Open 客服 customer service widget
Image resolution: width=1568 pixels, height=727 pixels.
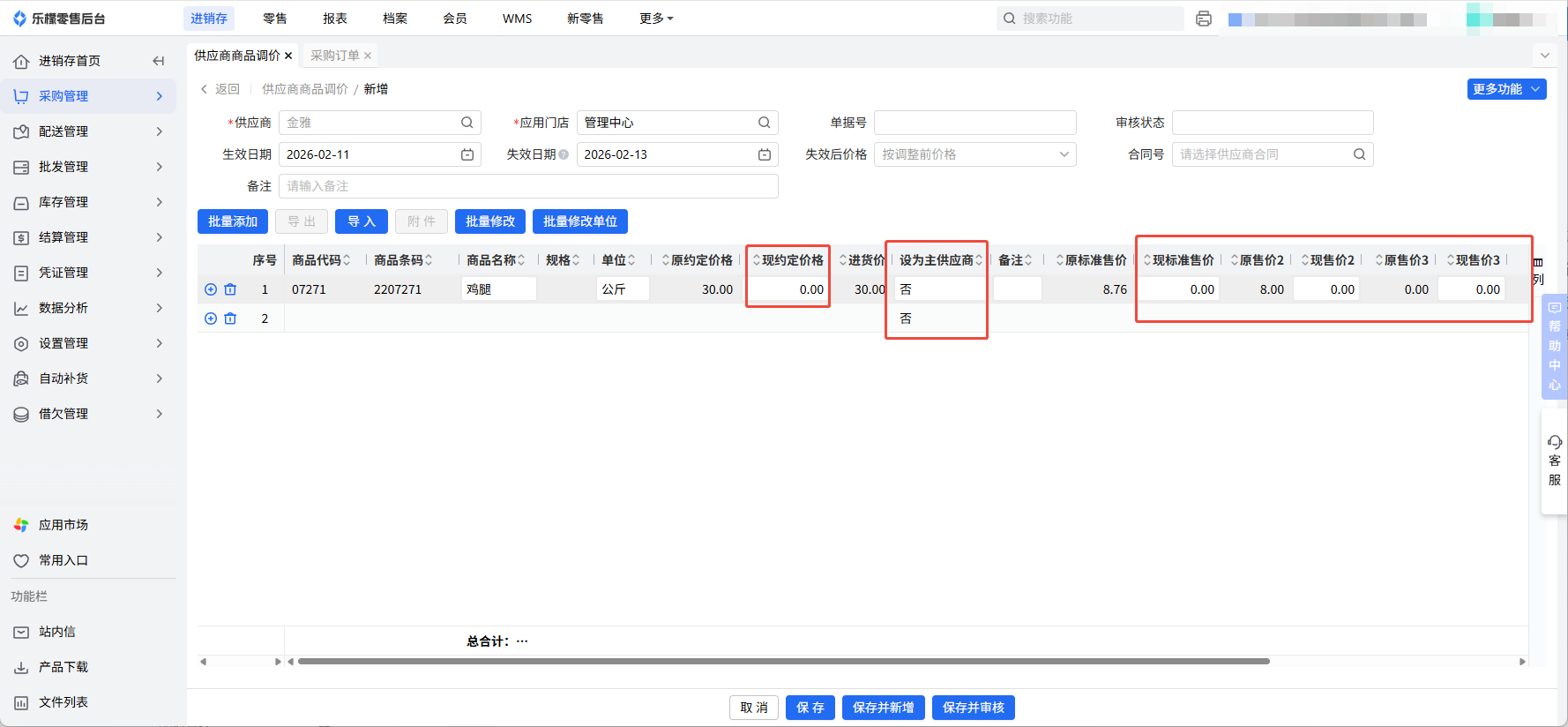pos(1554,461)
